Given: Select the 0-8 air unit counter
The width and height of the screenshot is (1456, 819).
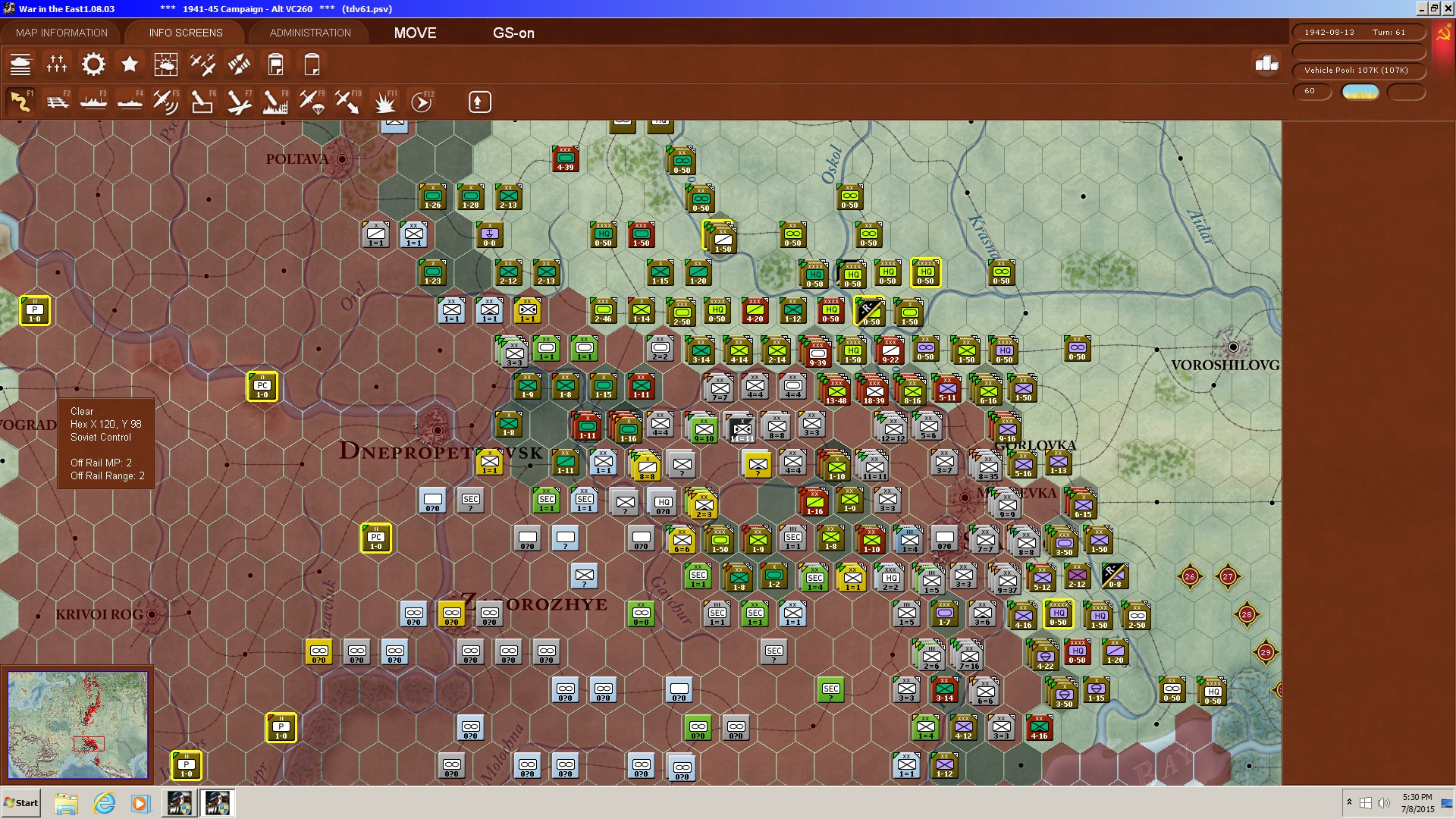Looking at the screenshot, I should coord(1115,576).
